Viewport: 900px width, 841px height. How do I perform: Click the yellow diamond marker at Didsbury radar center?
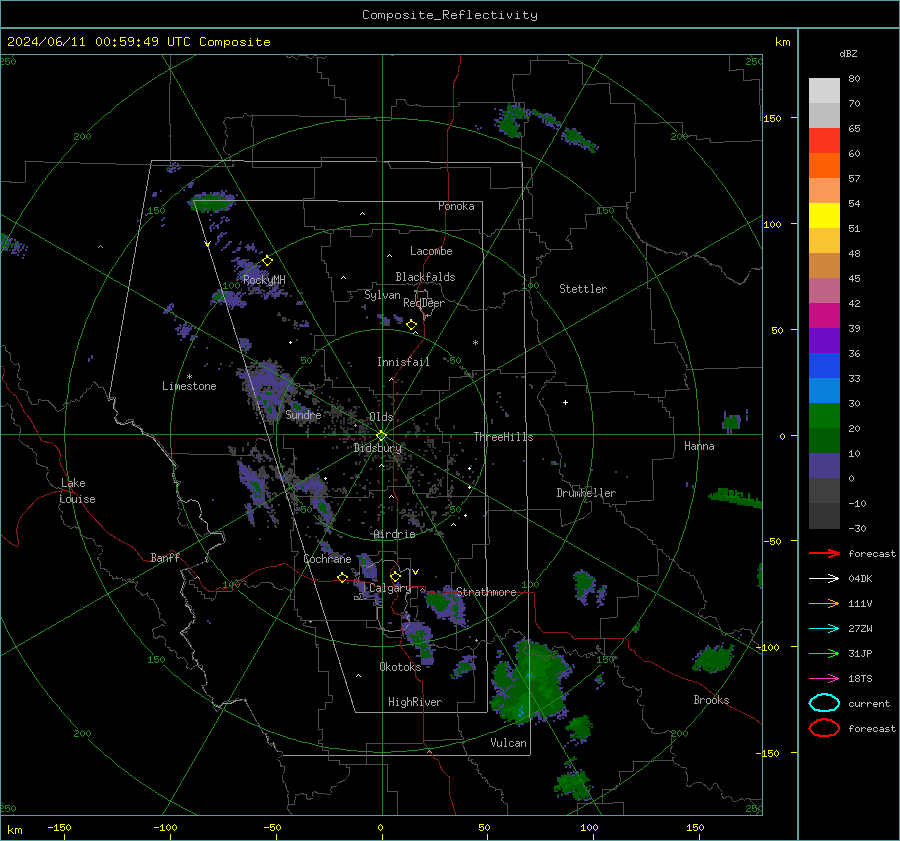coord(381,436)
